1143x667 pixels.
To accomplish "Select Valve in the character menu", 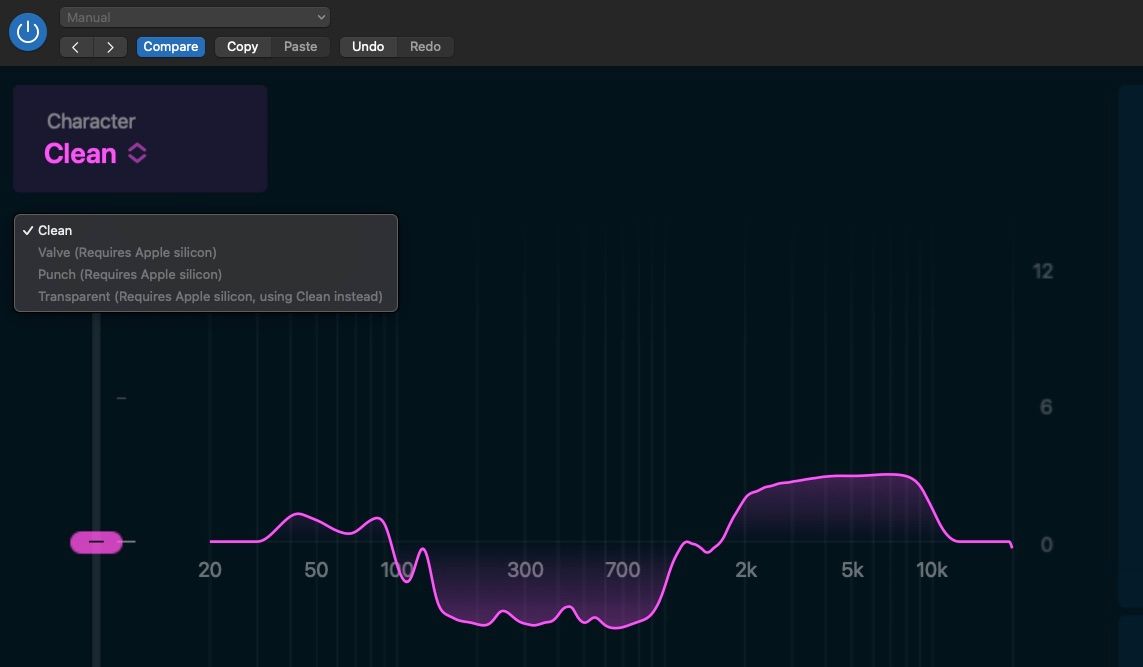I will click(x=127, y=252).
